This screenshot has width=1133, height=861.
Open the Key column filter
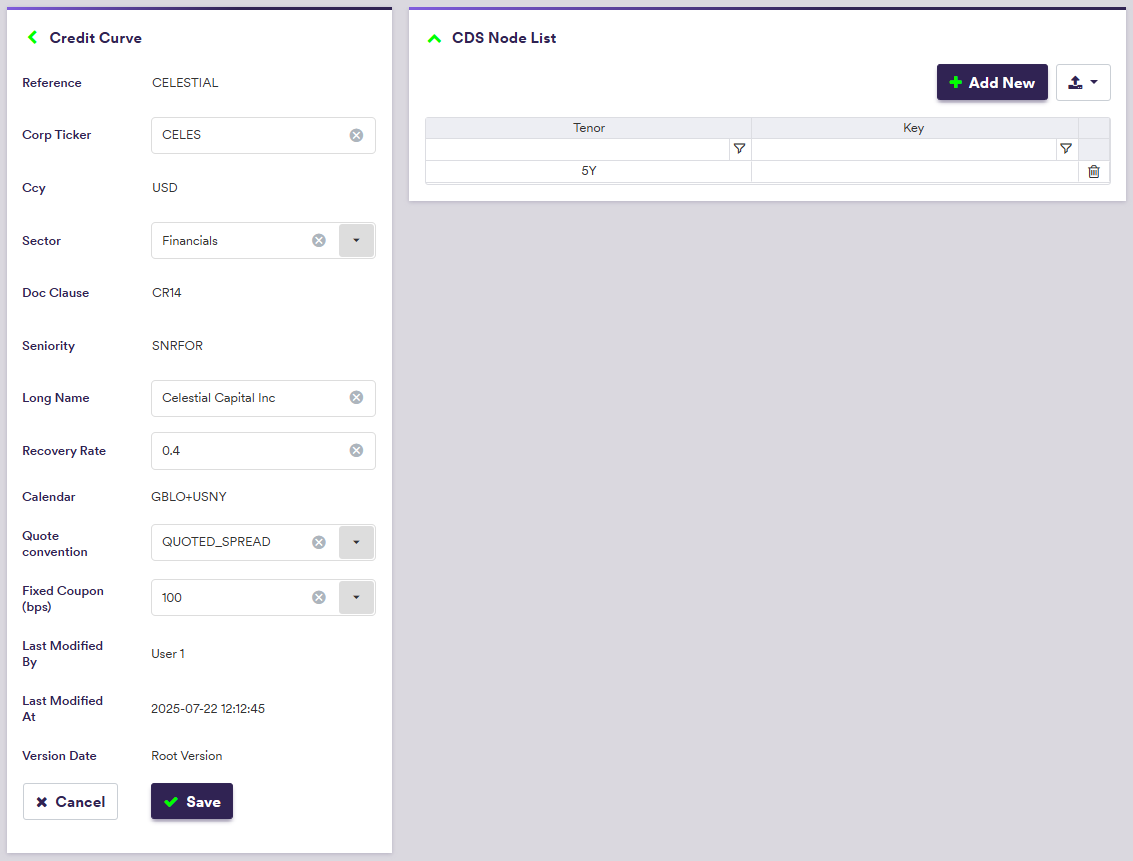coord(1066,149)
